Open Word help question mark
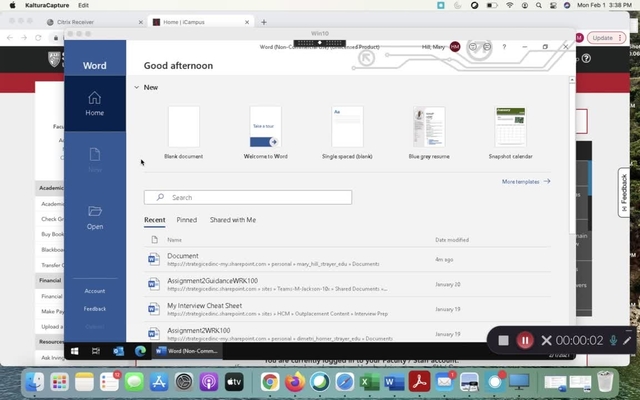Image resolution: width=640 pixels, height=400 pixels. coord(504,47)
